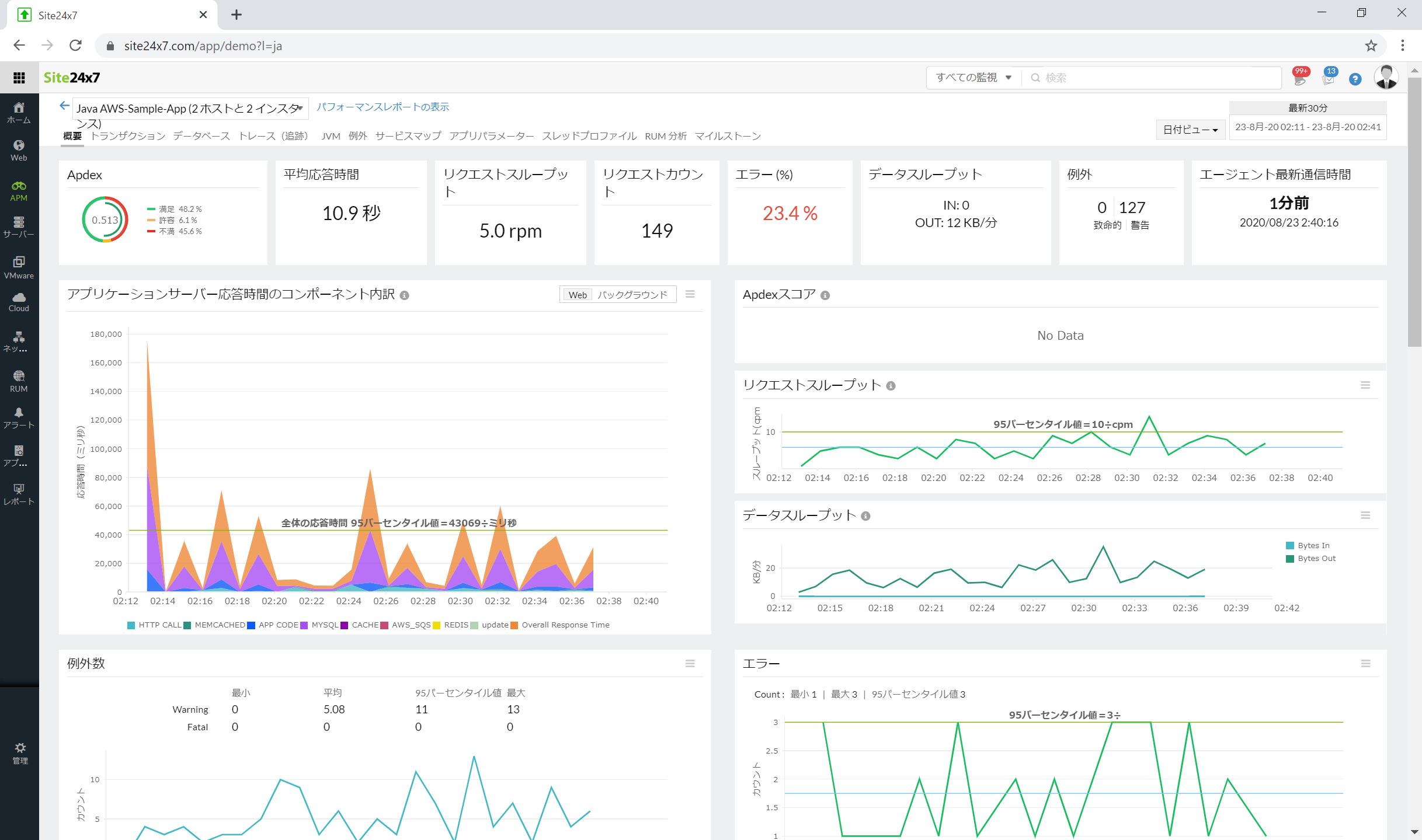1422x840 pixels.
Task: Toggle MYSQL legend series
Action: [319, 625]
